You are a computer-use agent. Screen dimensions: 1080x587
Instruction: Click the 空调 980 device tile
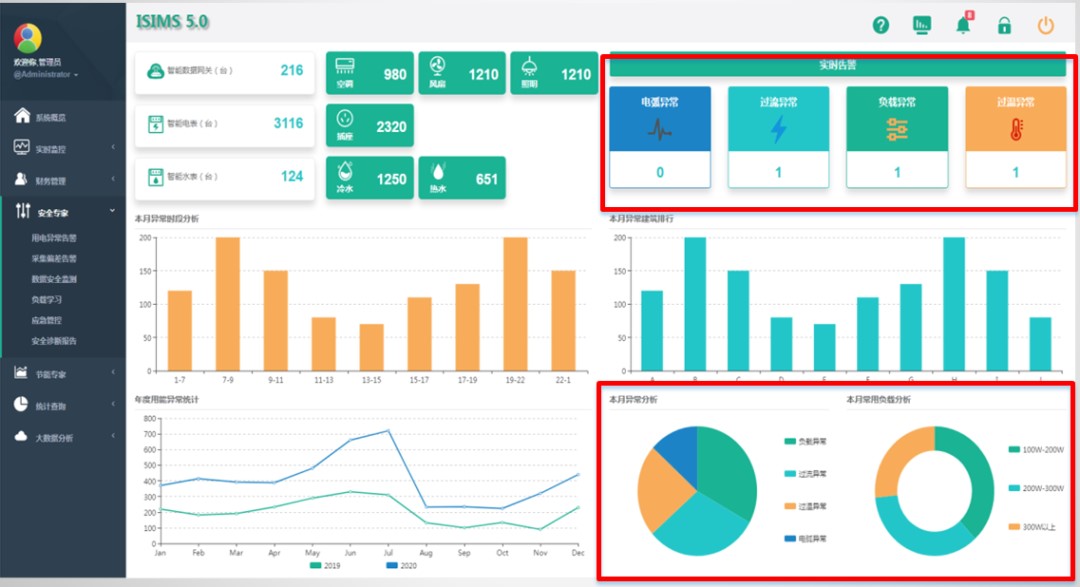(x=370, y=73)
